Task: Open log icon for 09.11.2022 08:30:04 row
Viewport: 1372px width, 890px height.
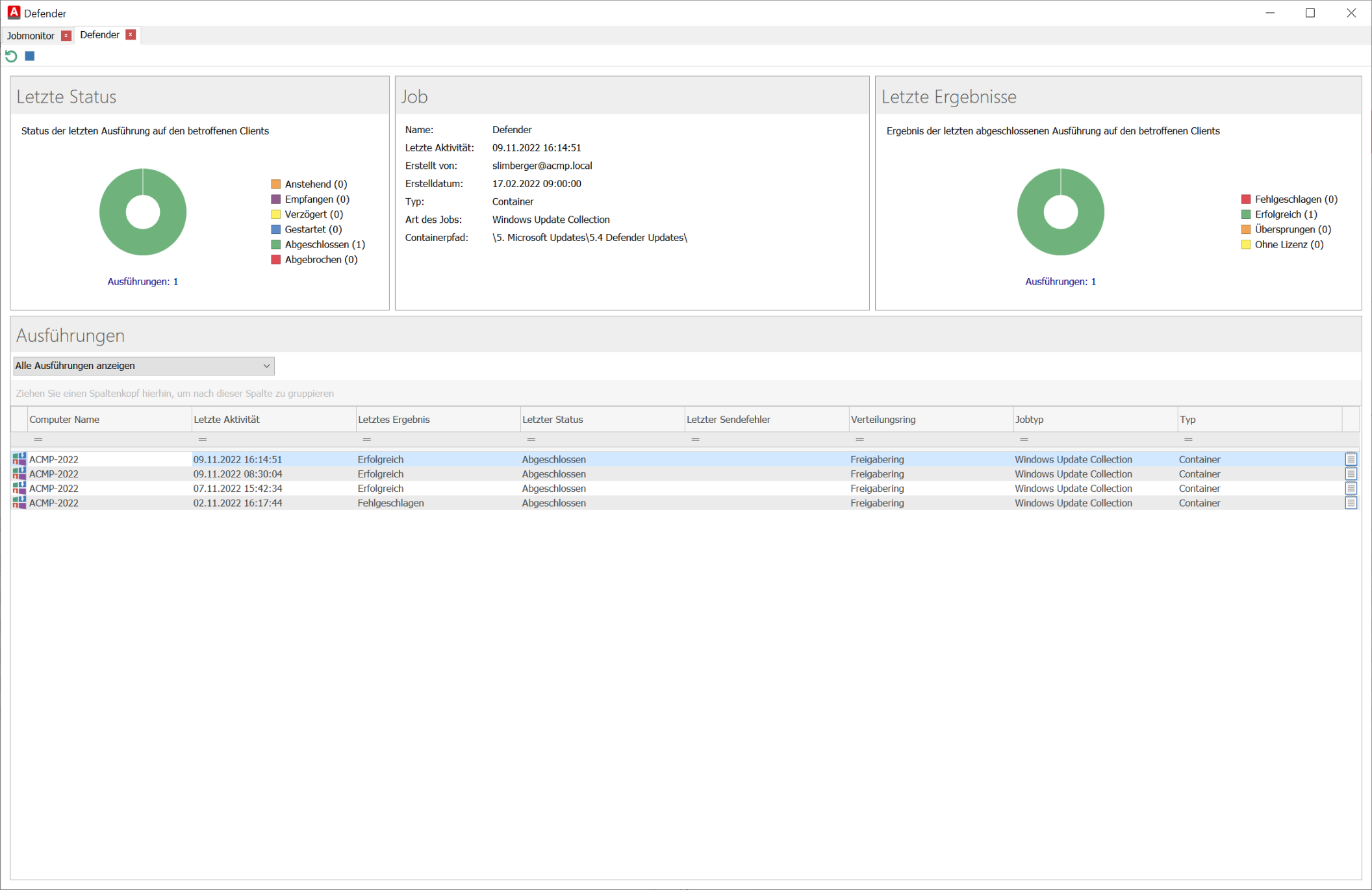Action: click(1351, 474)
